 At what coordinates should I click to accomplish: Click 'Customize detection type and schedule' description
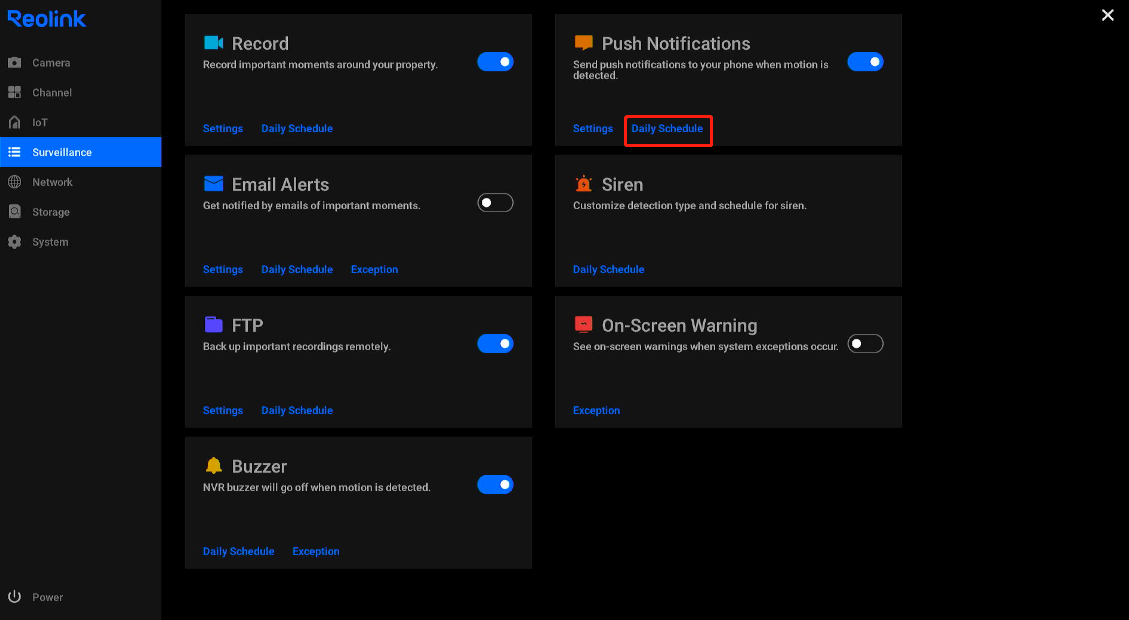coord(690,205)
